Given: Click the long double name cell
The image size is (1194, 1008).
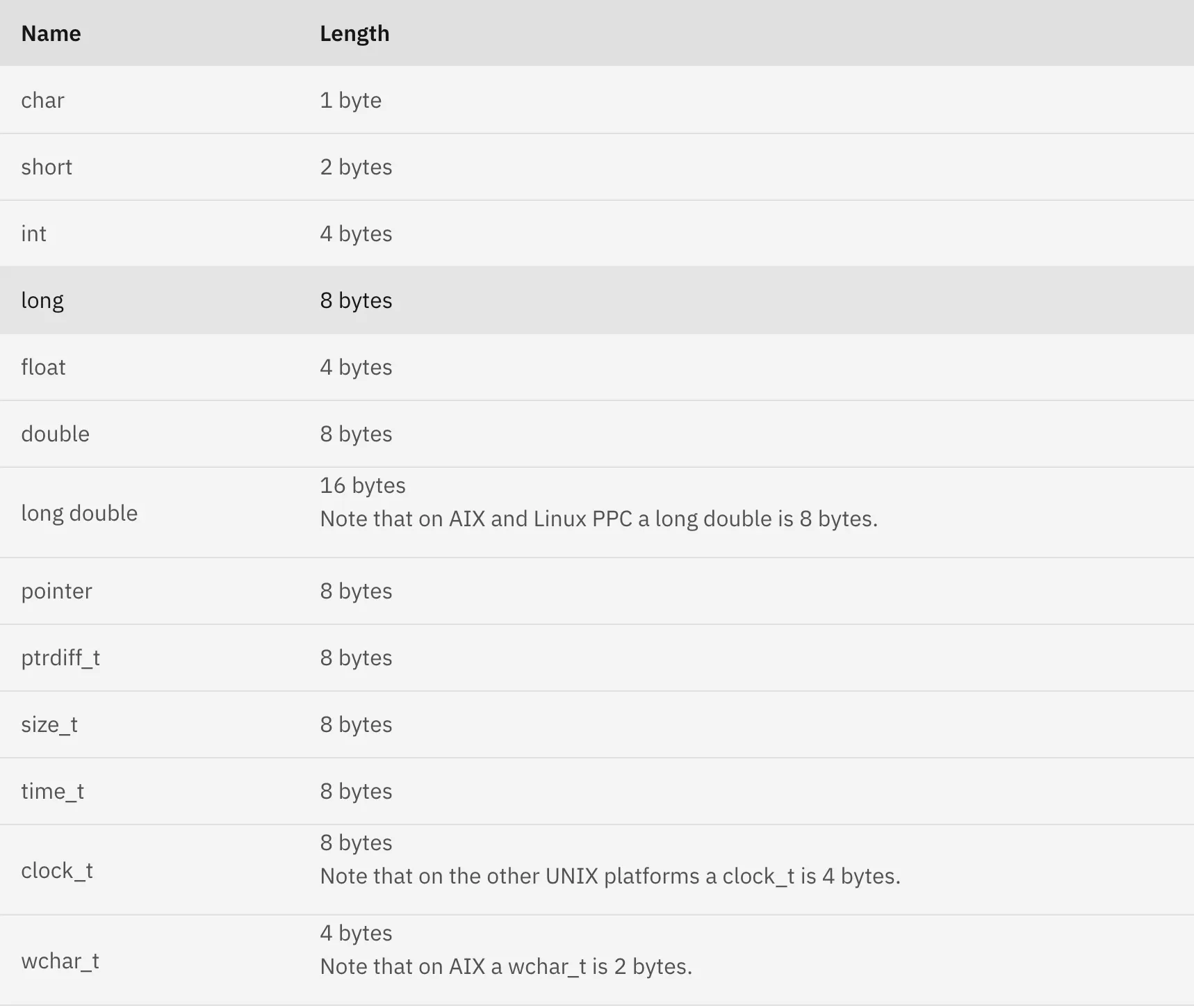Looking at the screenshot, I should coord(79,513).
